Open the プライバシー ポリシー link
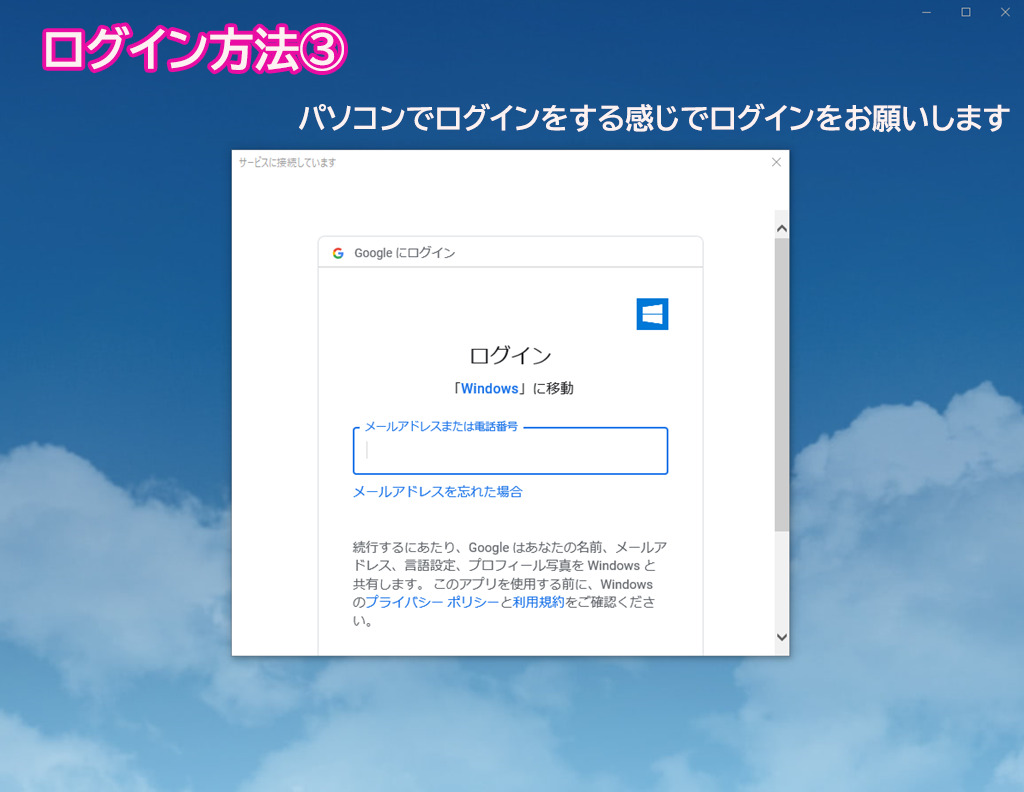The image size is (1024, 792). click(432, 602)
